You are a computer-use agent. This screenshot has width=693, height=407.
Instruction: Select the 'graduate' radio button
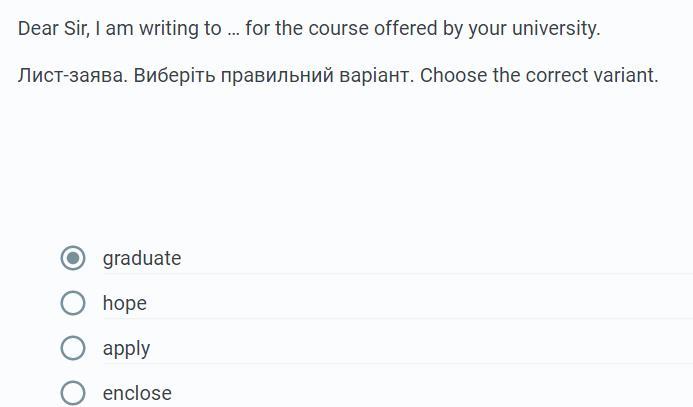click(73, 258)
